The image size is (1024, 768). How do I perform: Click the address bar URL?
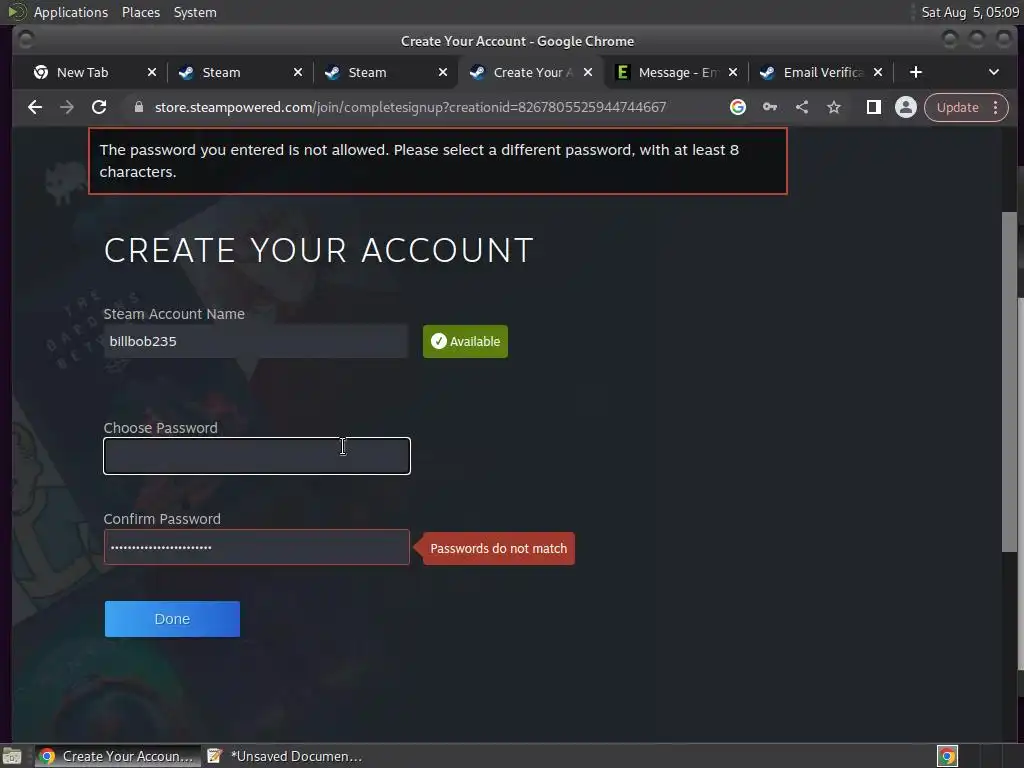click(x=410, y=107)
